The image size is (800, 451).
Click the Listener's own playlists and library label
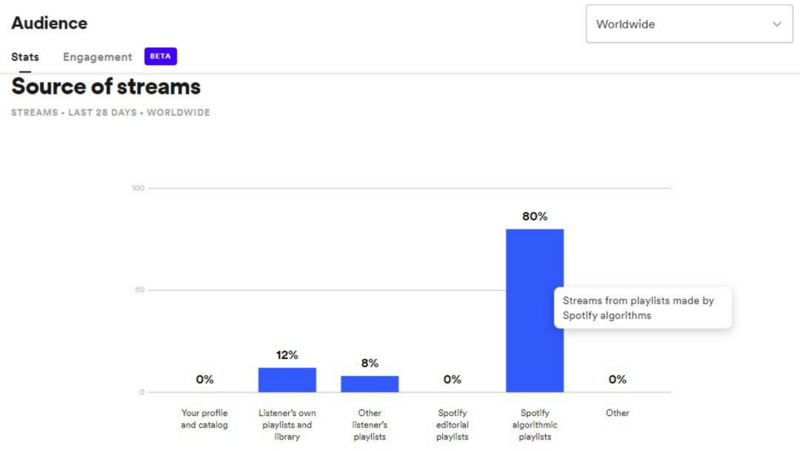(287, 424)
